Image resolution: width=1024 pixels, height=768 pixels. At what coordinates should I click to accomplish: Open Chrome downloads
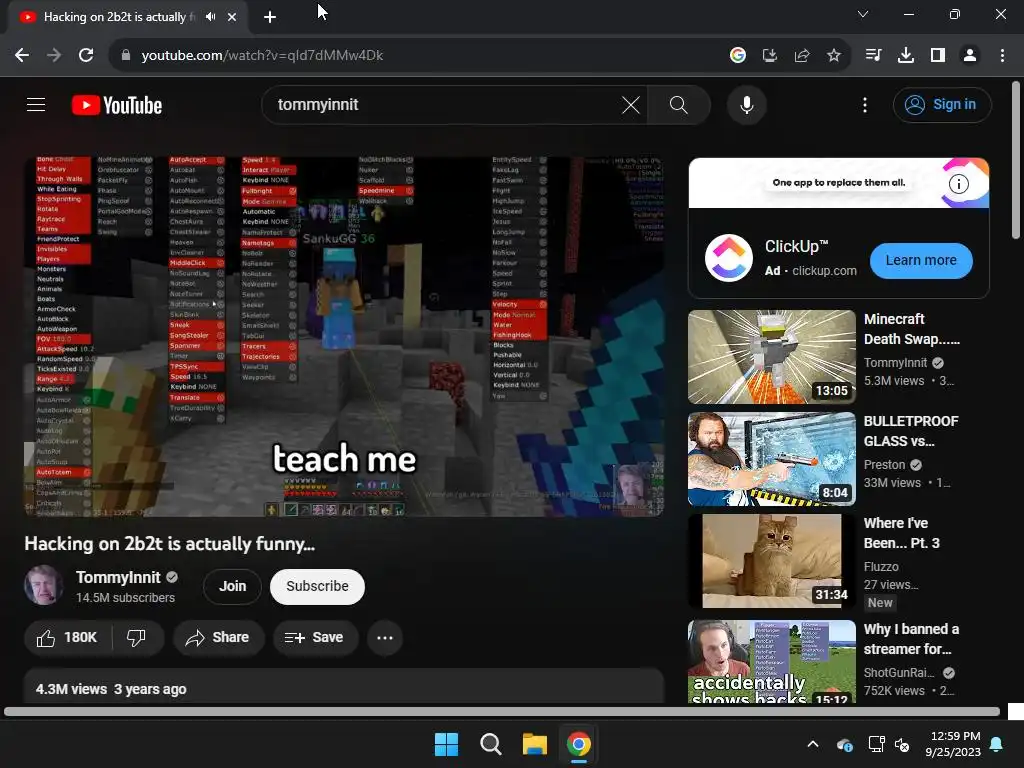(x=905, y=56)
